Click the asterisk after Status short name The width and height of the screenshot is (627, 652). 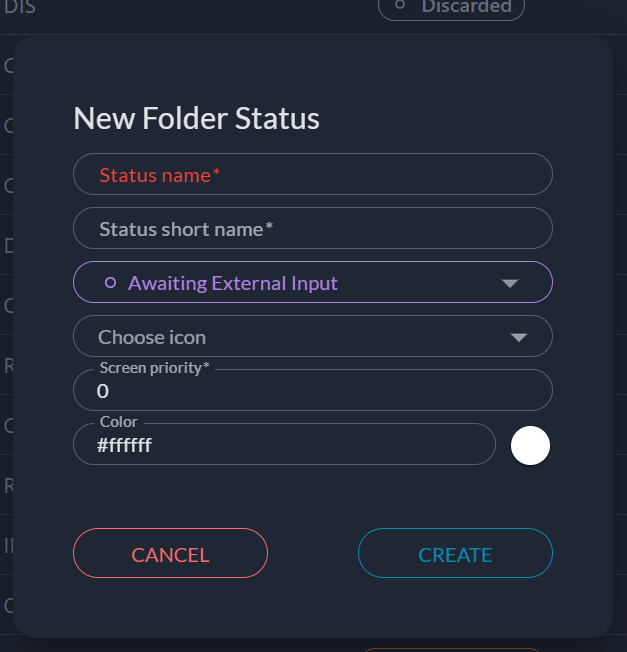tap(269, 228)
